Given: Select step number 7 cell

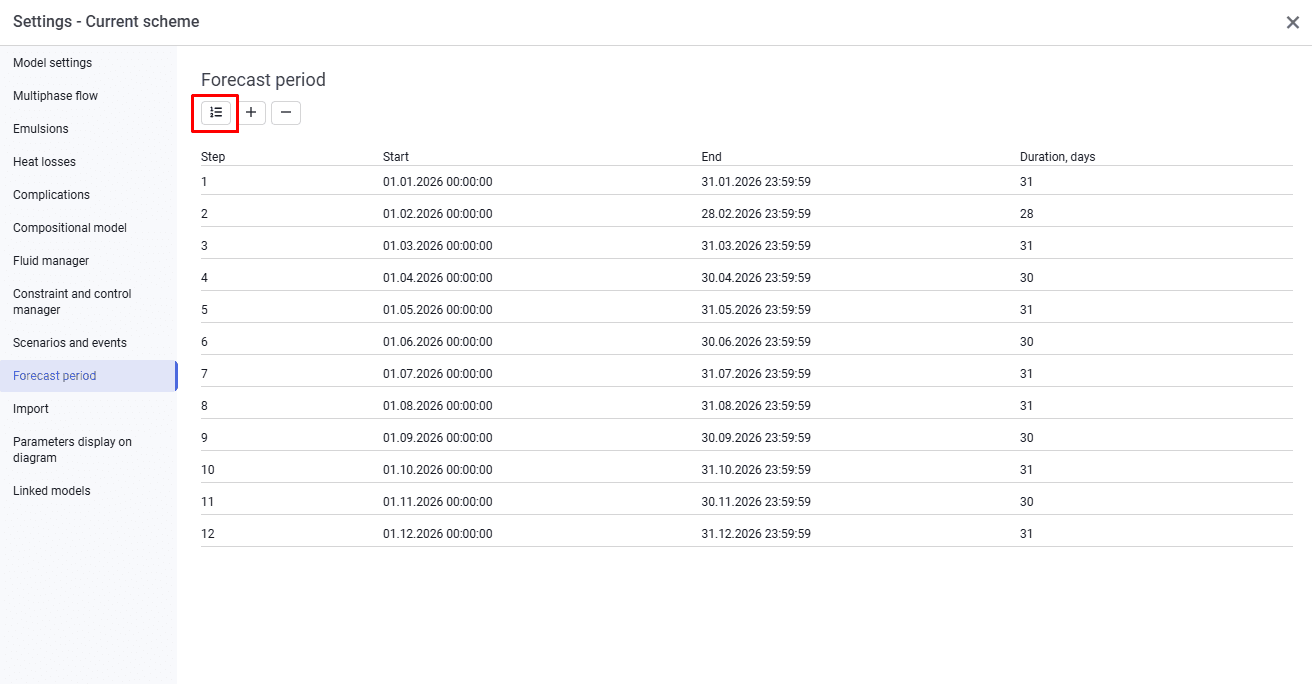Looking at the screenshot, I should (x=205, y=374).
